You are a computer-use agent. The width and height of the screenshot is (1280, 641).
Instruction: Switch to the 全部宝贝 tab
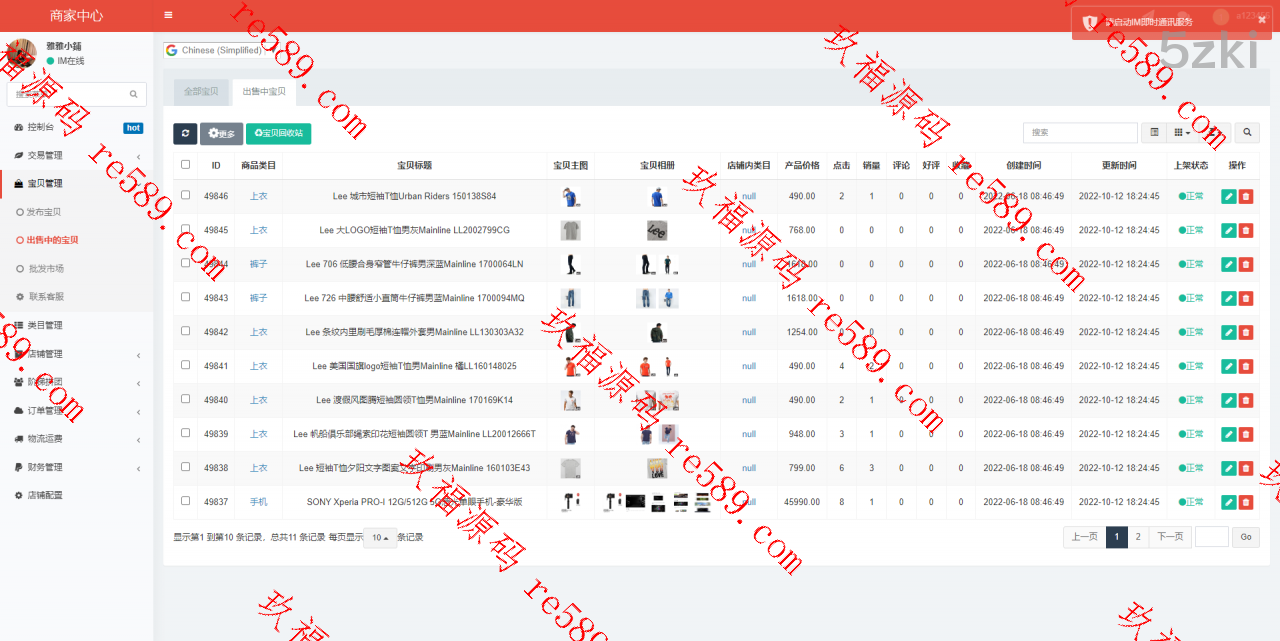[x=201, y=92]
